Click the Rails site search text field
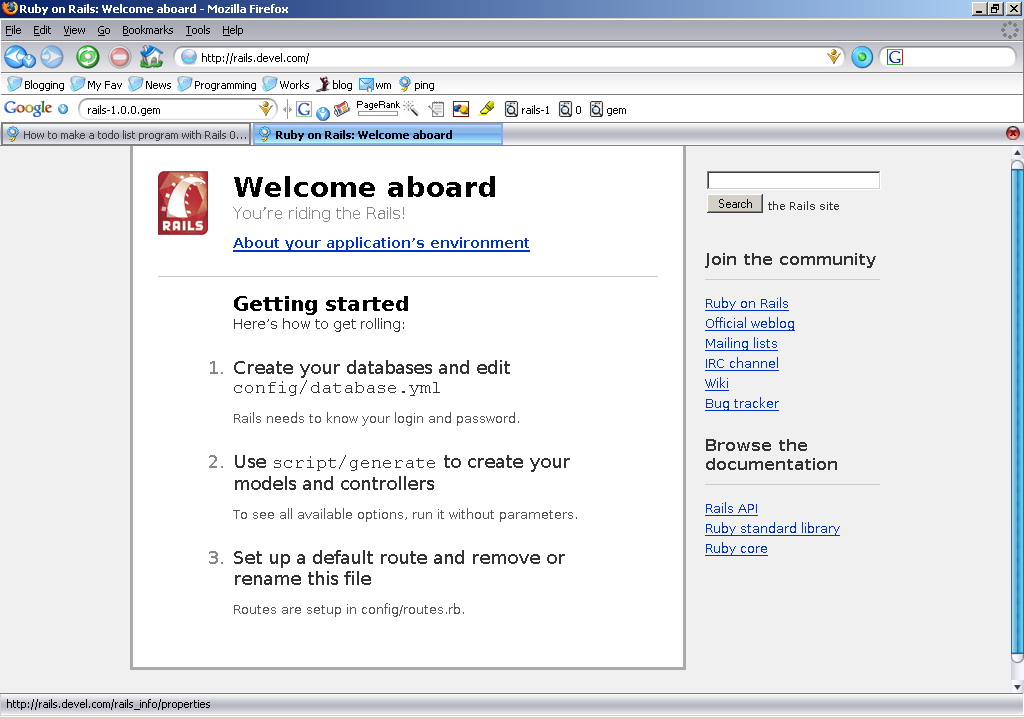 click(x=793, y=180)
